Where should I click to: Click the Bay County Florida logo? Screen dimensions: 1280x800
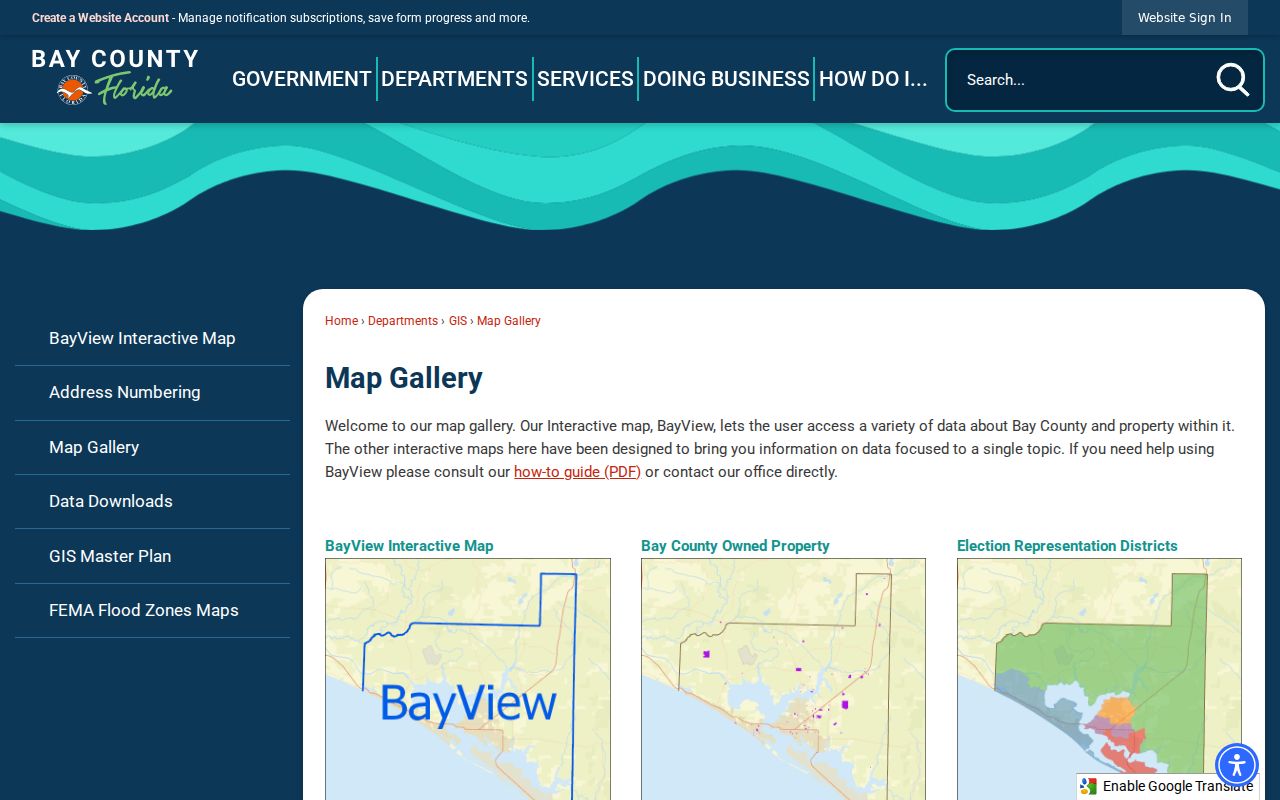pos(115,77)
